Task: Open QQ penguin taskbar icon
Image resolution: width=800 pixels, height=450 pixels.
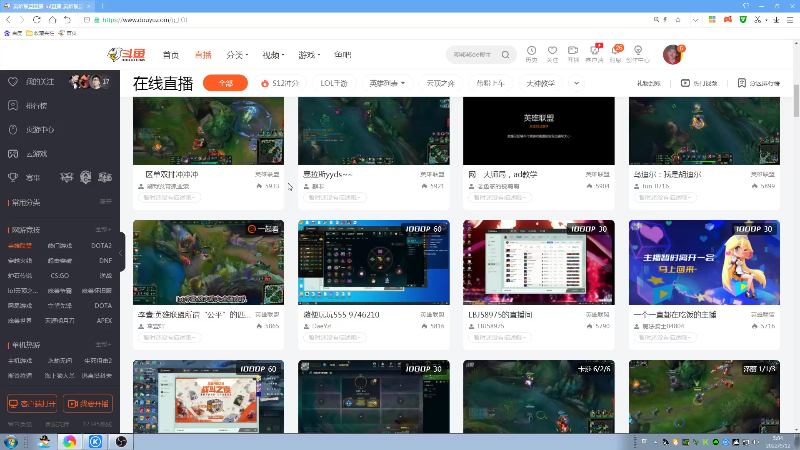Action: [44, 442]
